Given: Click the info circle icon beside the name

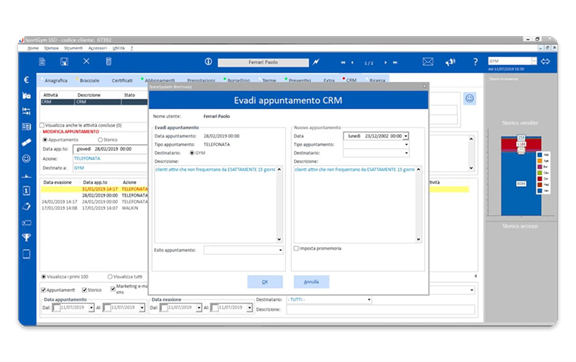Looking at the screenshot, I should pyautogui.click(x=208, y=62).
